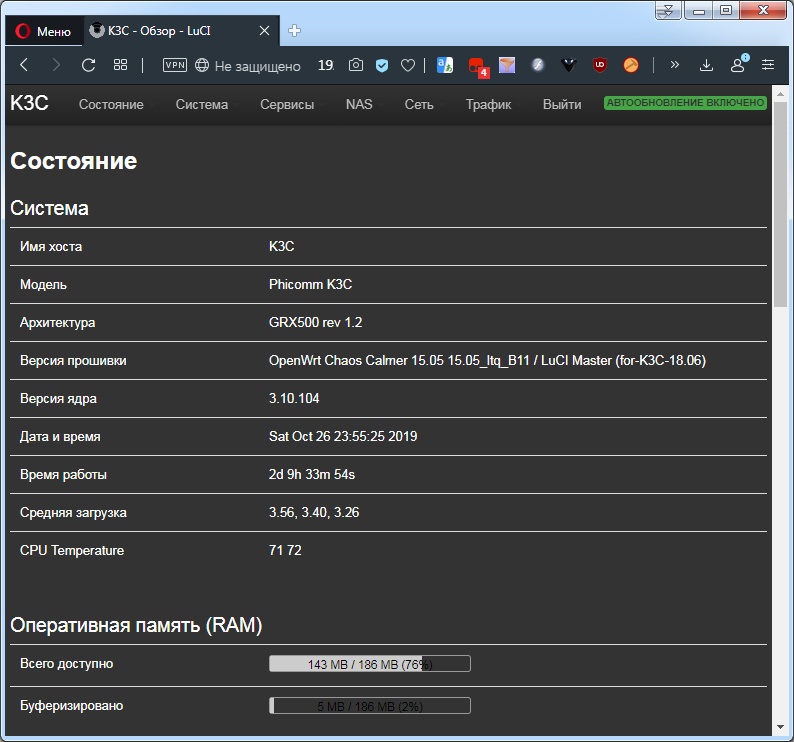This screenshot has height=742, width=794.
Task: Click load average 3.56, 3.40, 3.26
Action: [314, 512]
